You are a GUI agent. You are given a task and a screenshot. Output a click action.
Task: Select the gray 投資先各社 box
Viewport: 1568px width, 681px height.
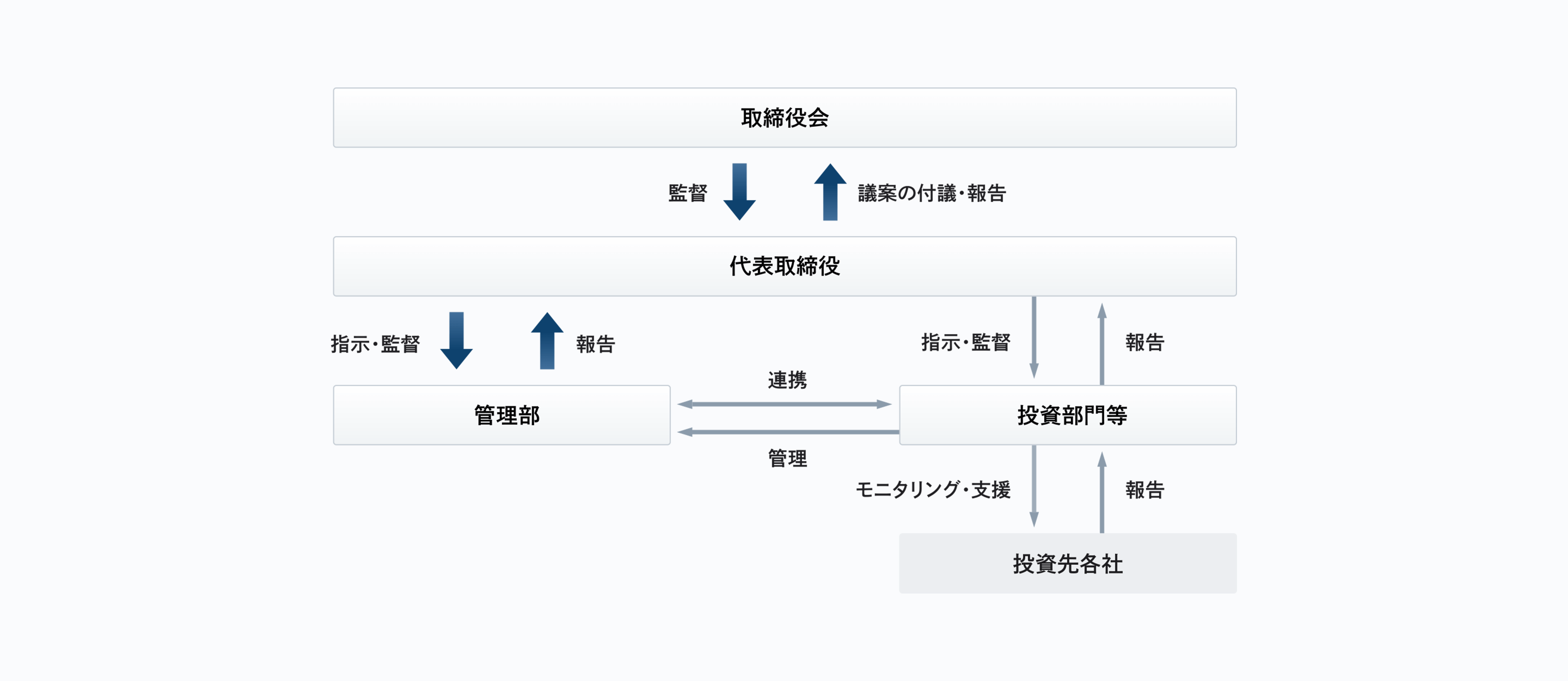(1067, 563)
